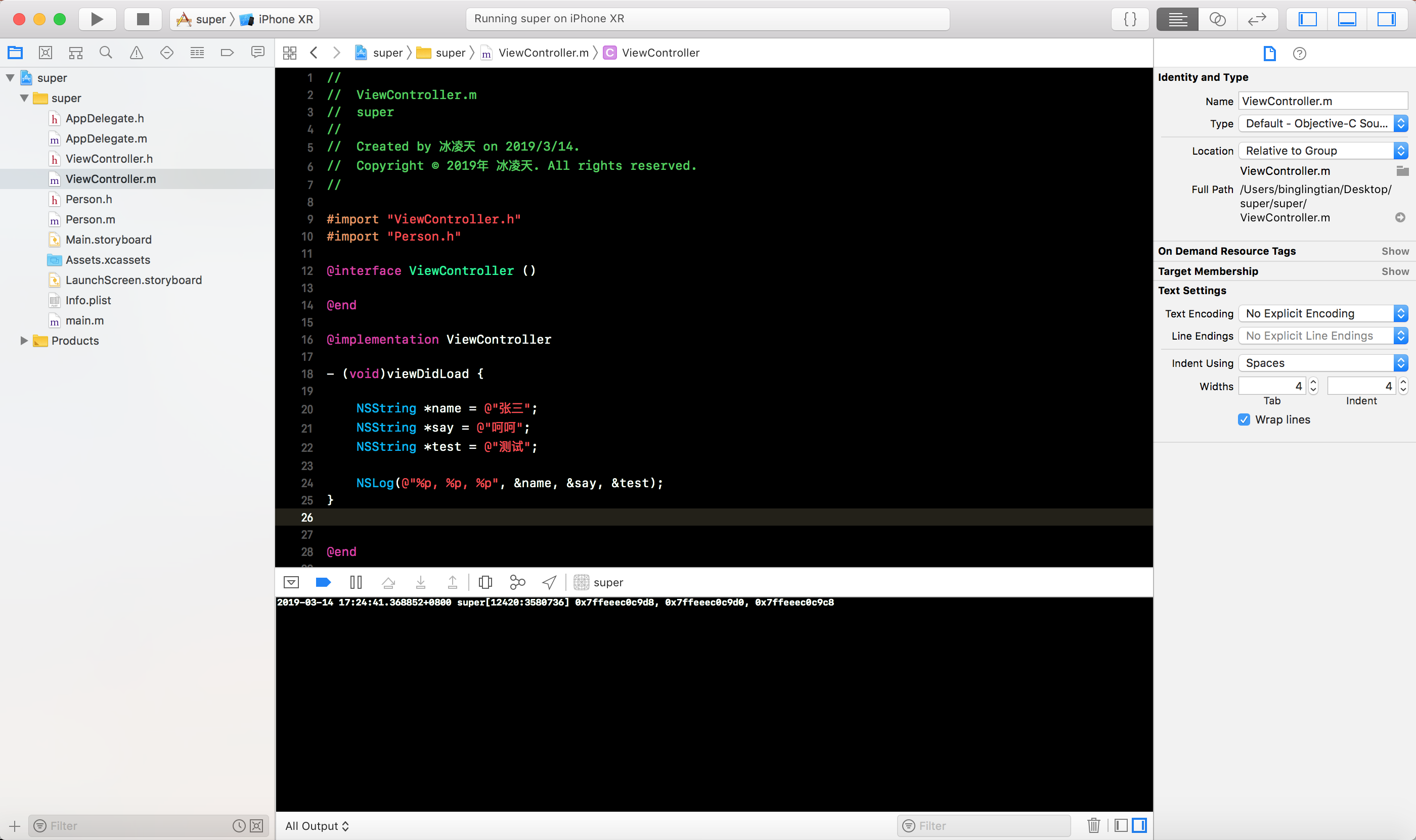Select ViewController.m in the jump bar
This screenshot has width=1416, height=840.
543,53
